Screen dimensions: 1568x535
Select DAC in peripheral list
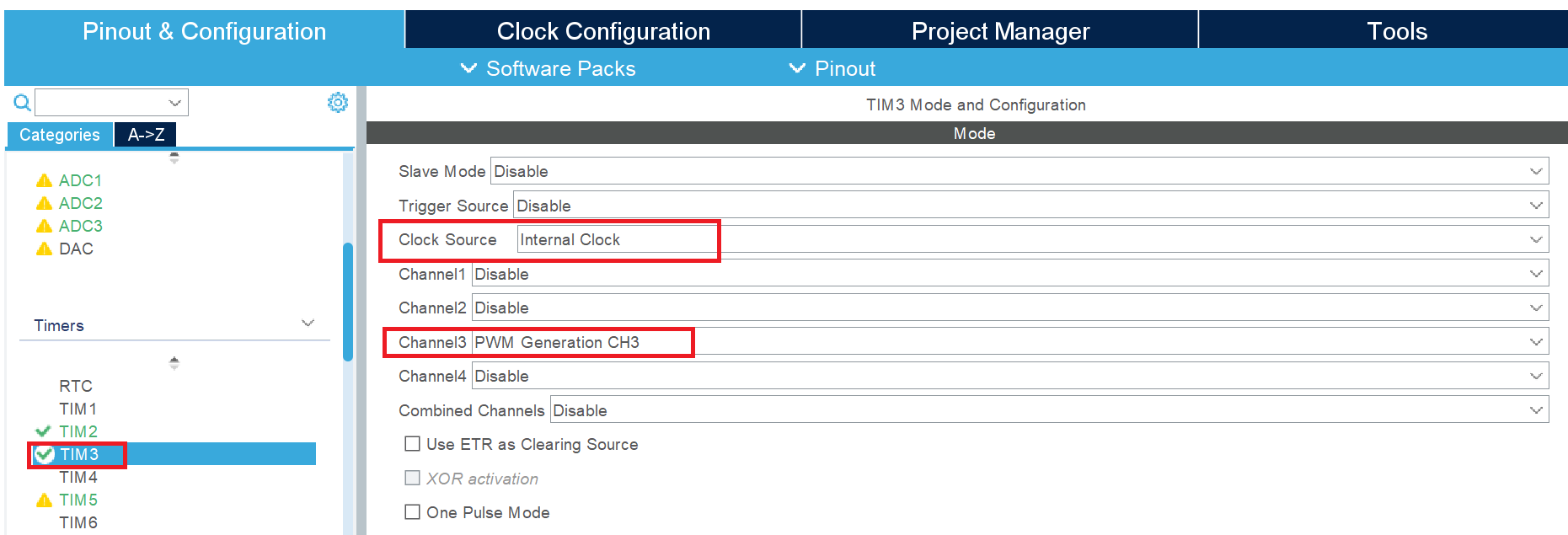pyautogui.click(x=76, y=249)
